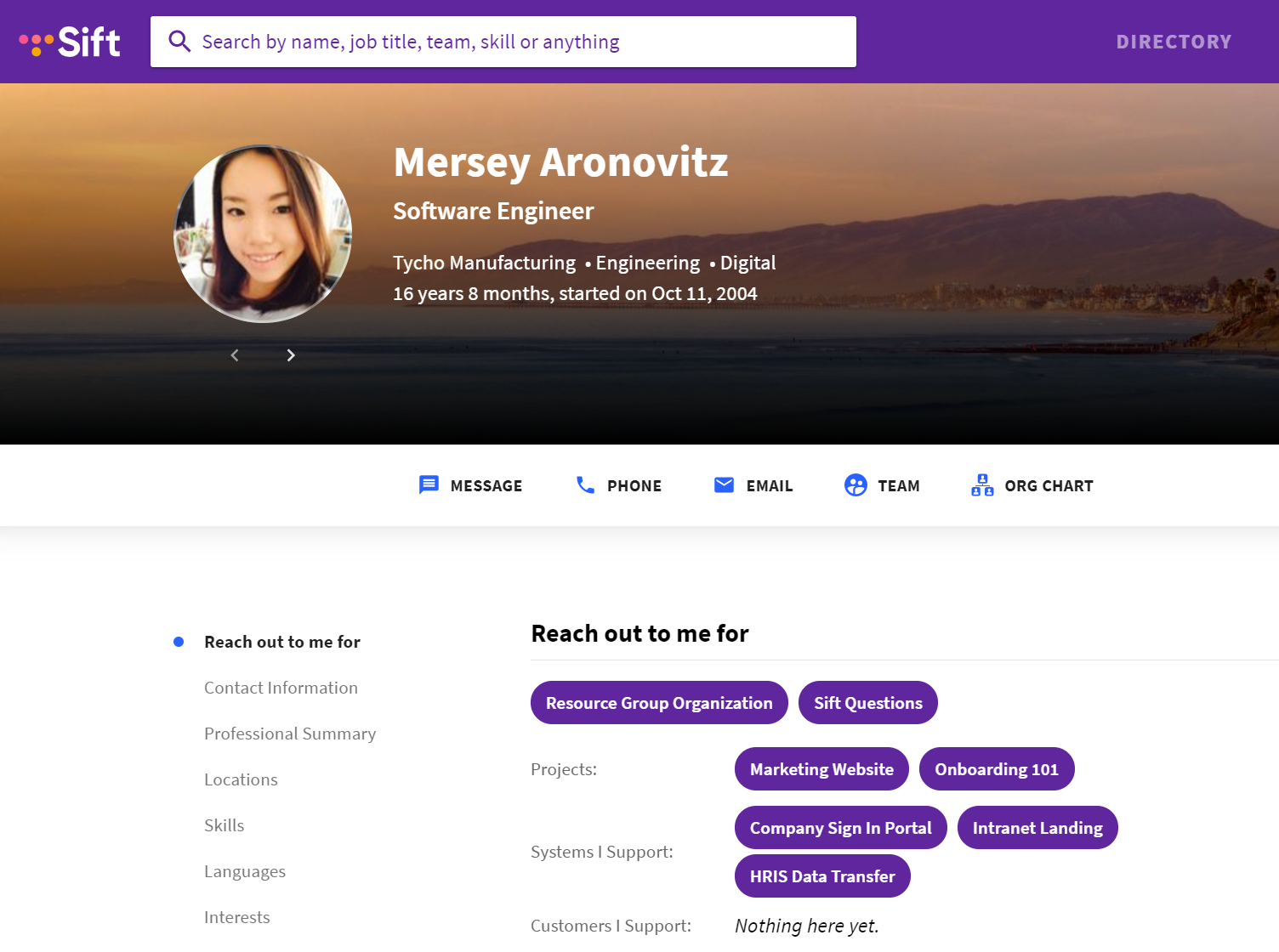The image size is (1279, 952).
Task: Click Intranet Landing tag
Action: point(1037,828)
